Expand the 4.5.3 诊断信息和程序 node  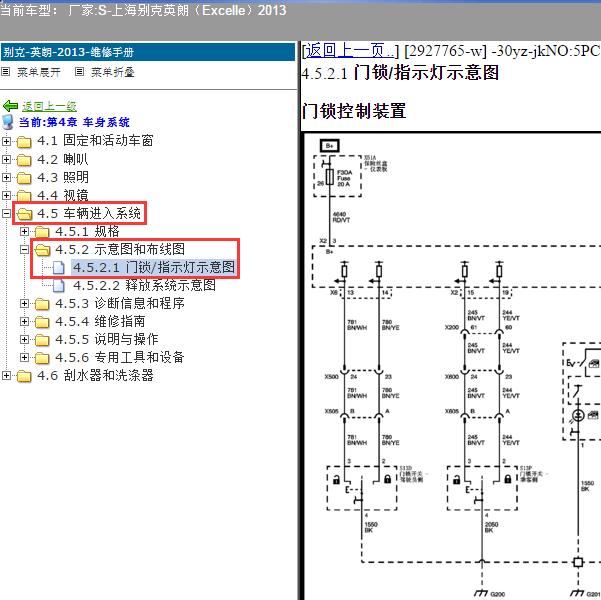tap(24, 304)
